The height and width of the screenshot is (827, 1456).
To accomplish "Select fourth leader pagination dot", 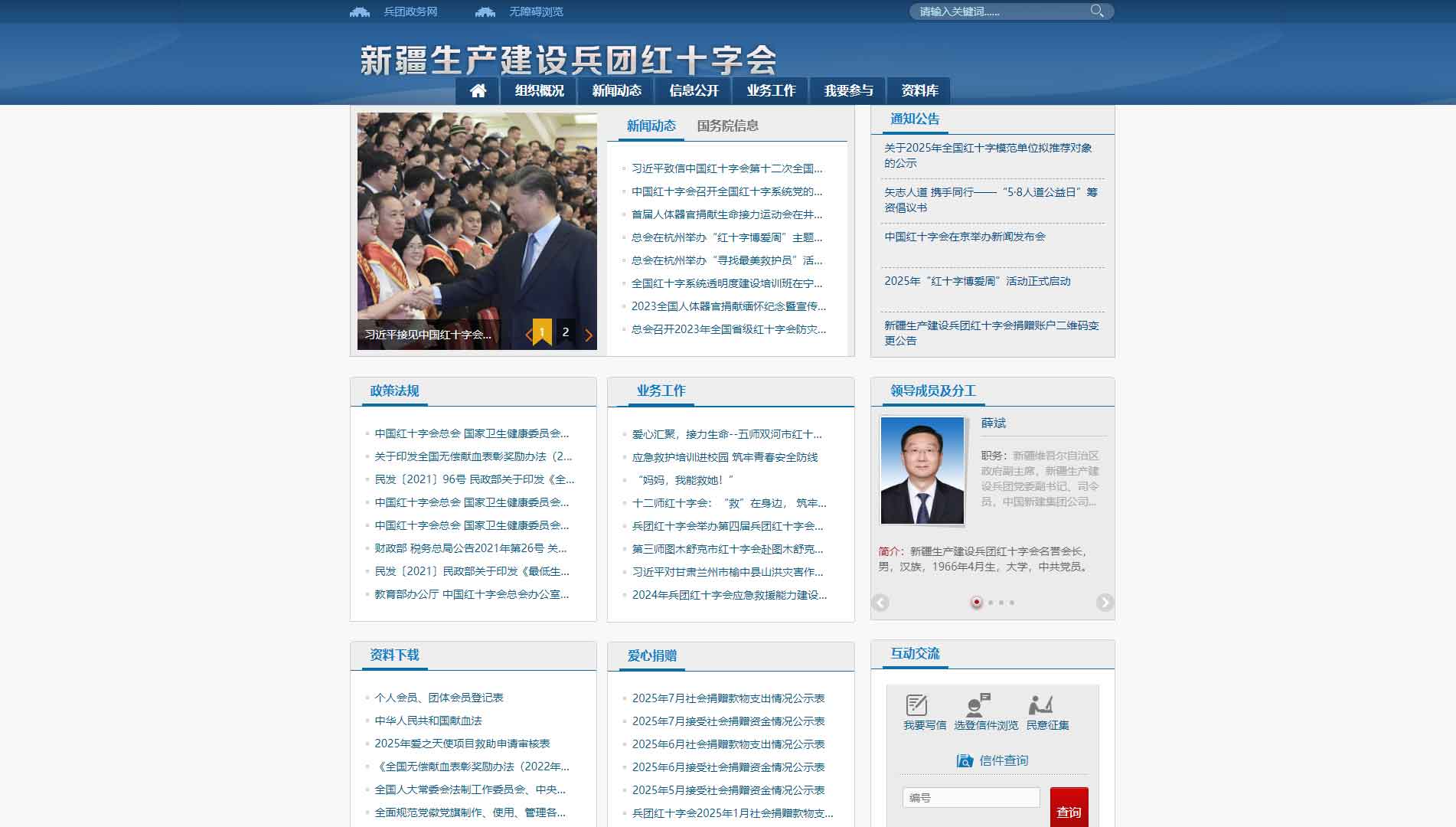I will coord(1012,603).
